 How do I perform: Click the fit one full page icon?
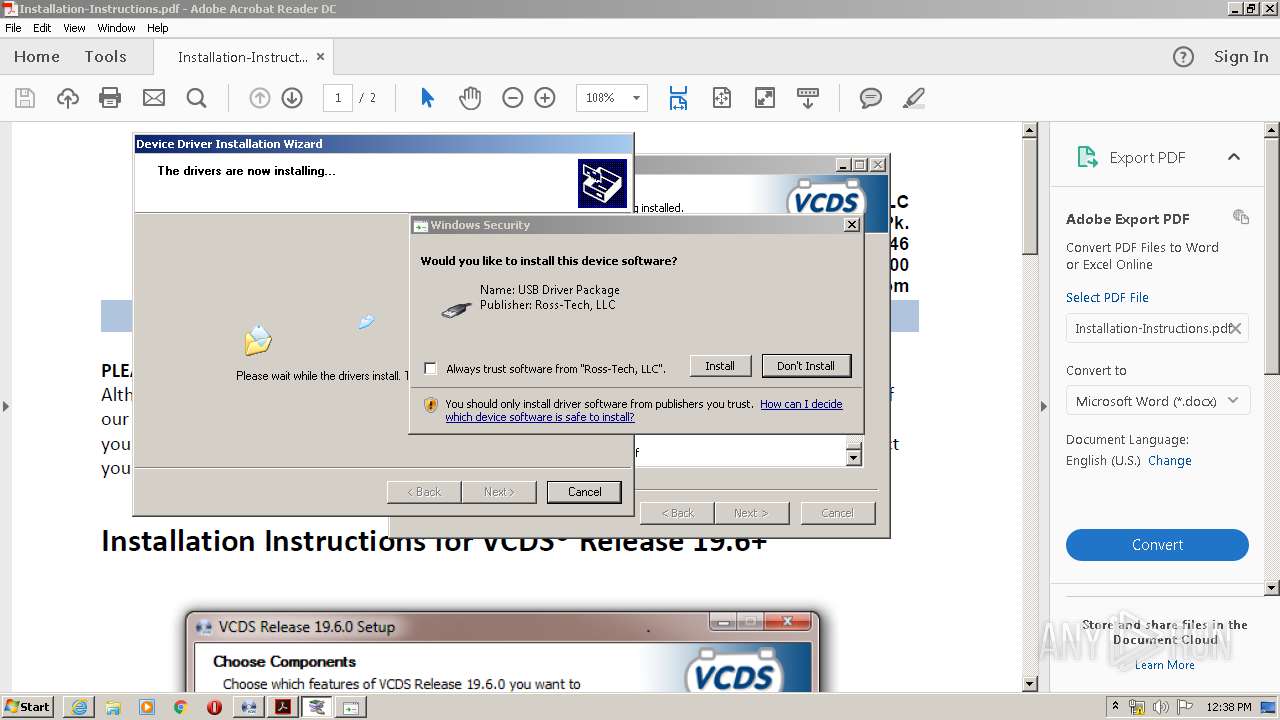coord(721,98)
